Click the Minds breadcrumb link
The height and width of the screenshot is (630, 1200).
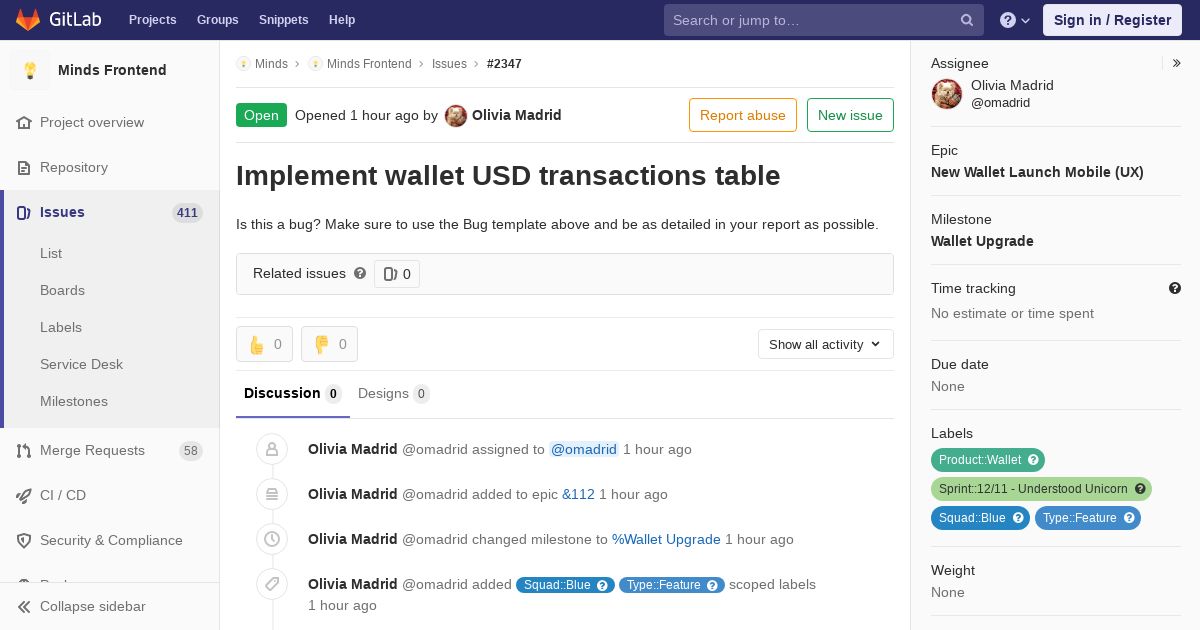click(271, 64)
